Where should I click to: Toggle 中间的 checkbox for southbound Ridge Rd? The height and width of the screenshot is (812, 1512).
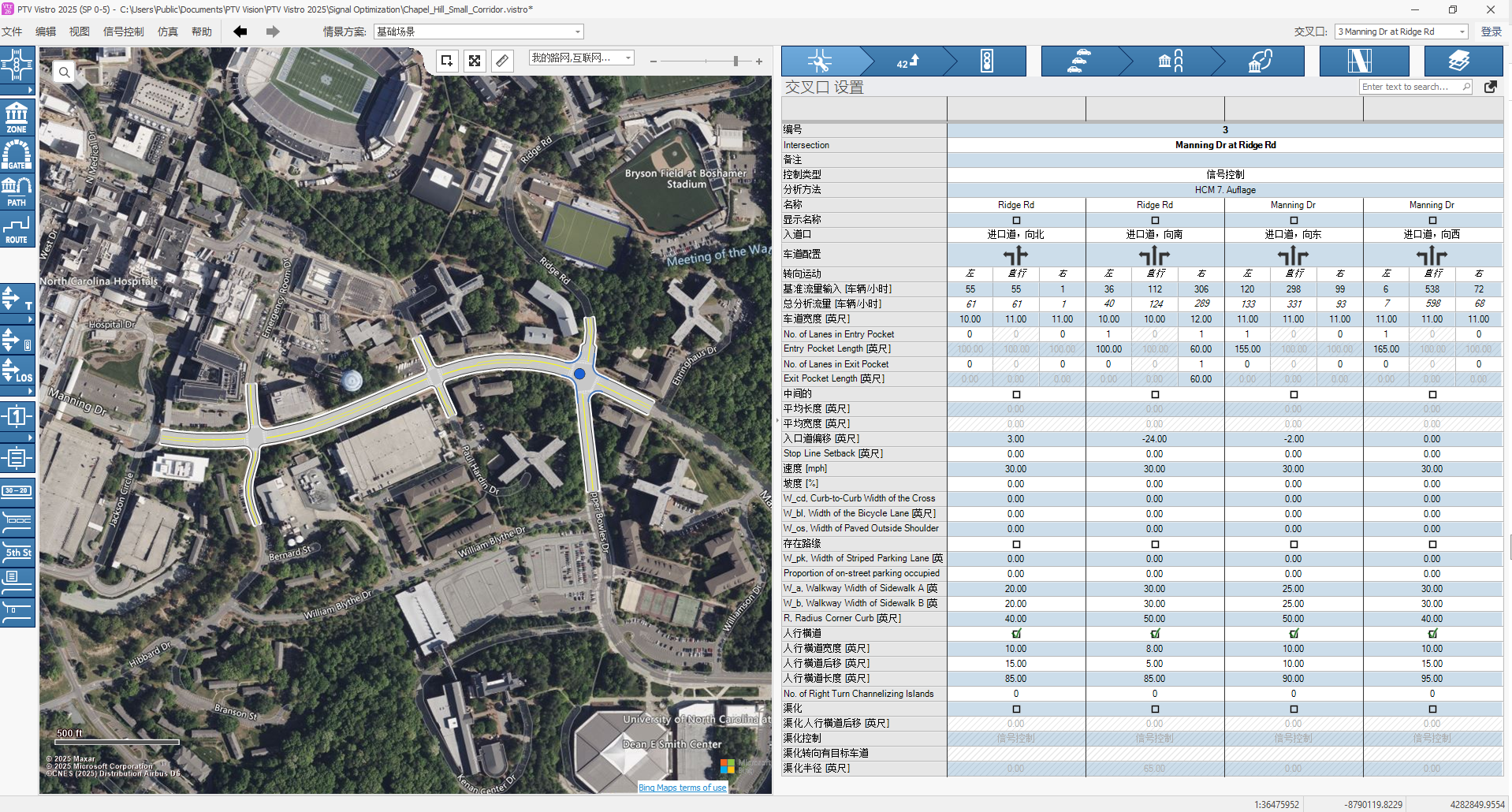click(1155, 394)
